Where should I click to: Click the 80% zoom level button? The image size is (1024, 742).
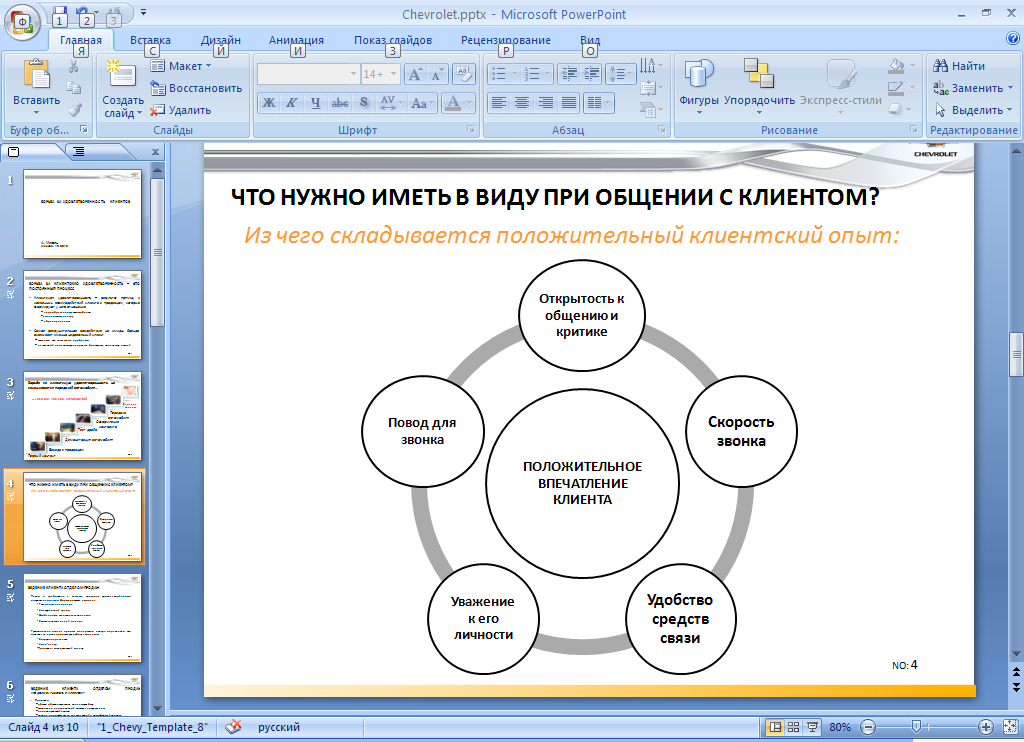840,727
